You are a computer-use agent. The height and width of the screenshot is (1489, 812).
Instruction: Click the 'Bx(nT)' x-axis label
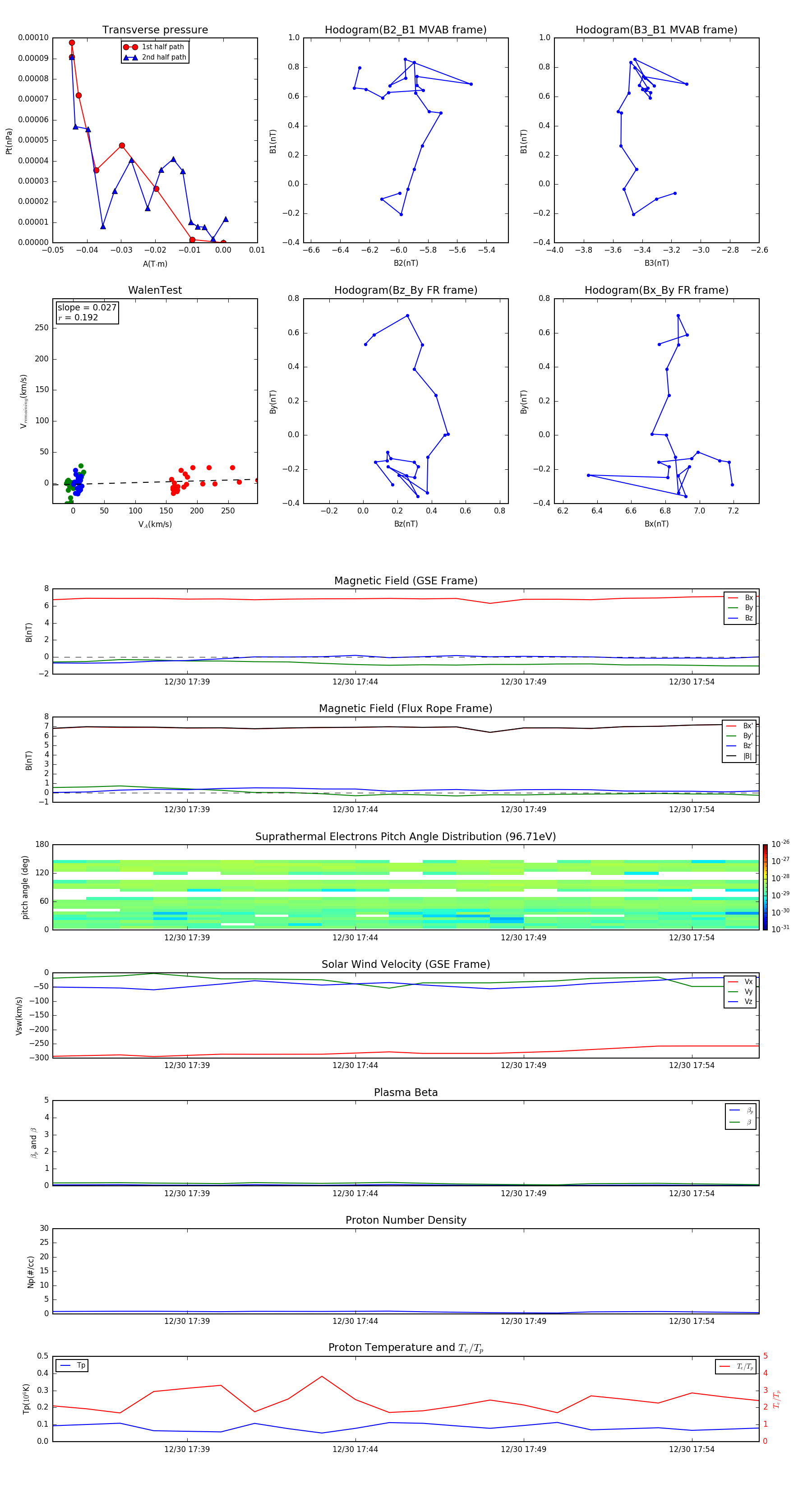656,524
